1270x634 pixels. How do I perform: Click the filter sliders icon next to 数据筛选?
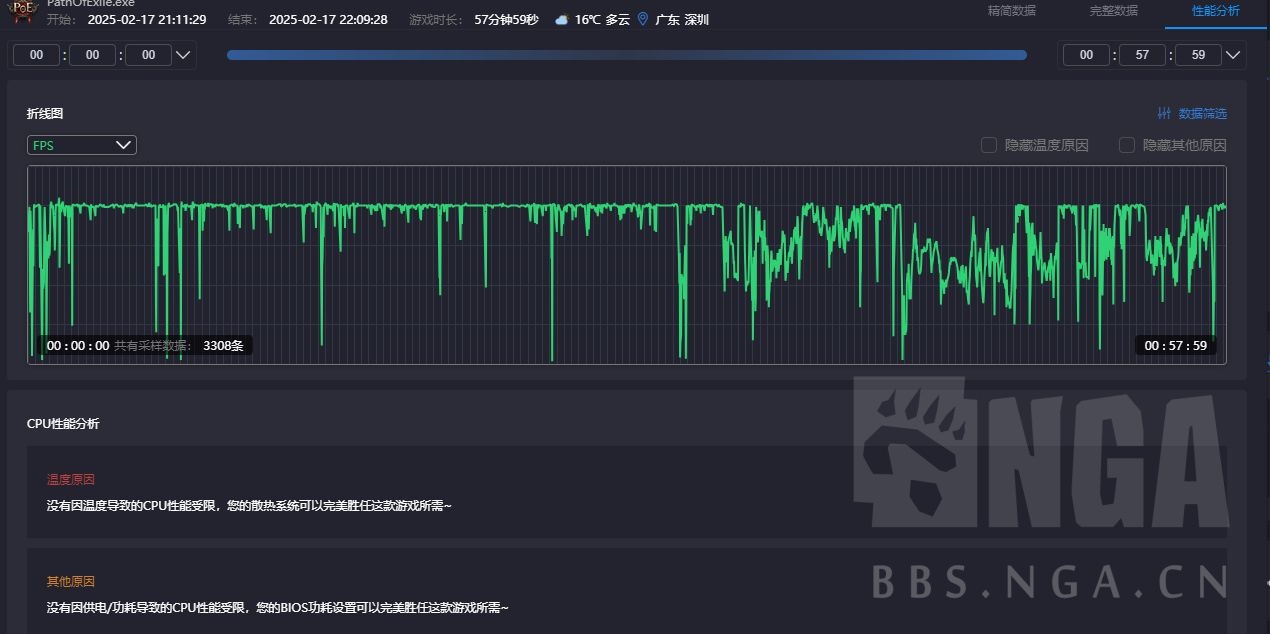[x=1163, y=113]
